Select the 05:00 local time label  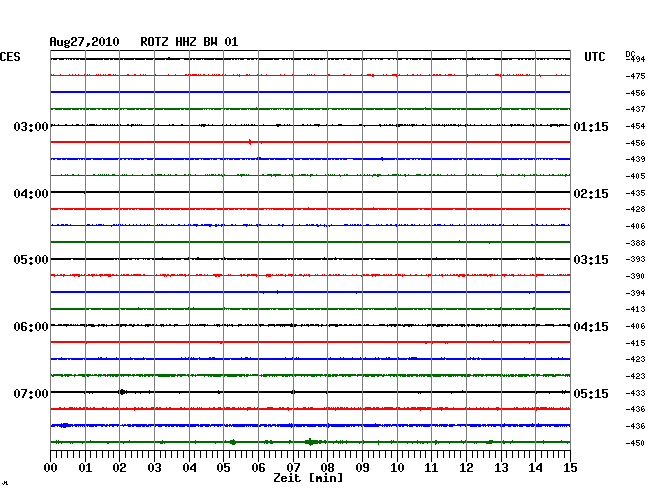point(31,260)
